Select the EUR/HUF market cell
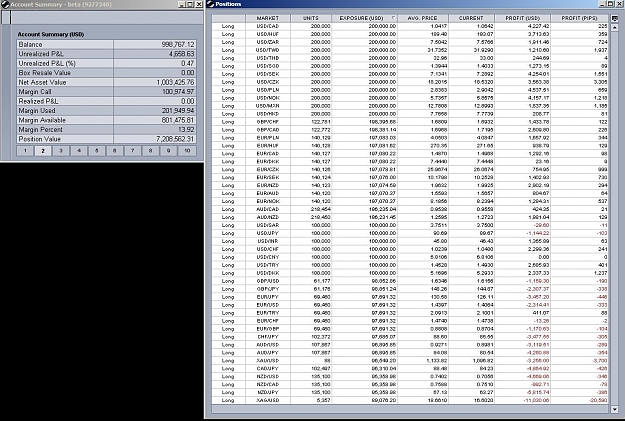This screenshot has height=421, width=625. (x=268, y=146)
